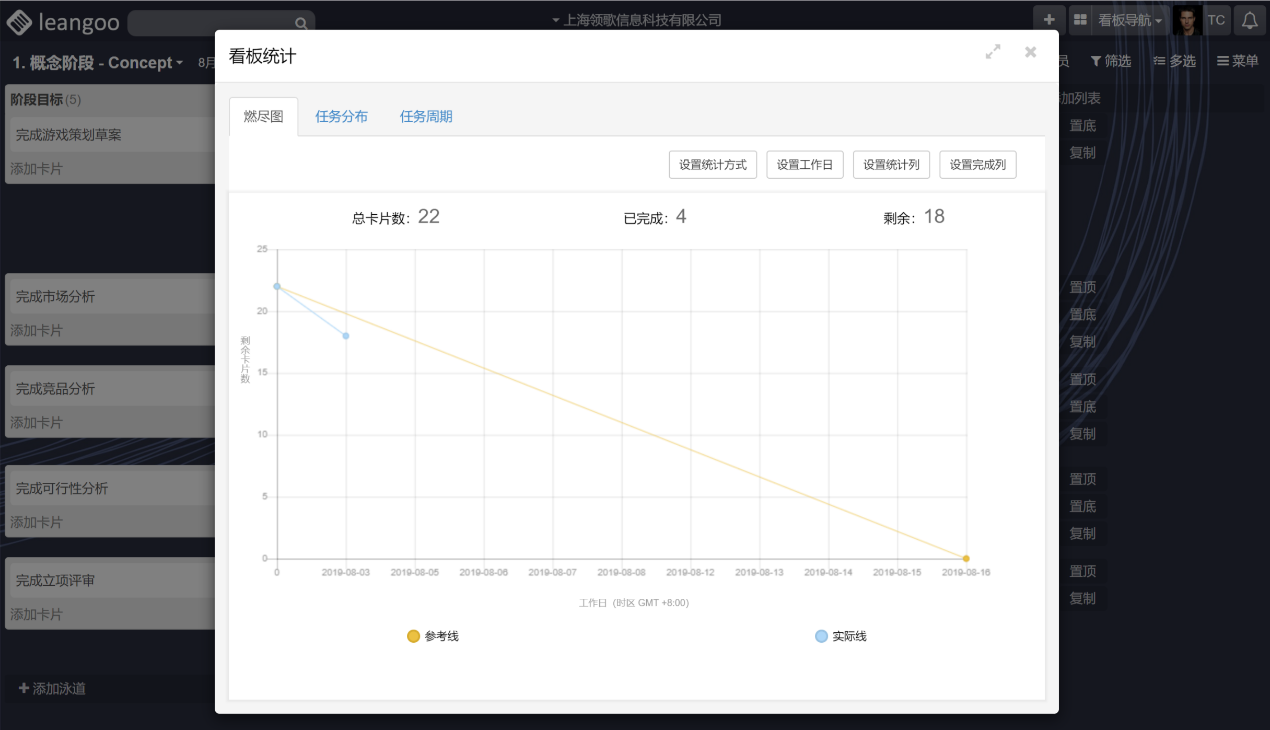Click the actual line point at 2019-08-03

point(346,336)
